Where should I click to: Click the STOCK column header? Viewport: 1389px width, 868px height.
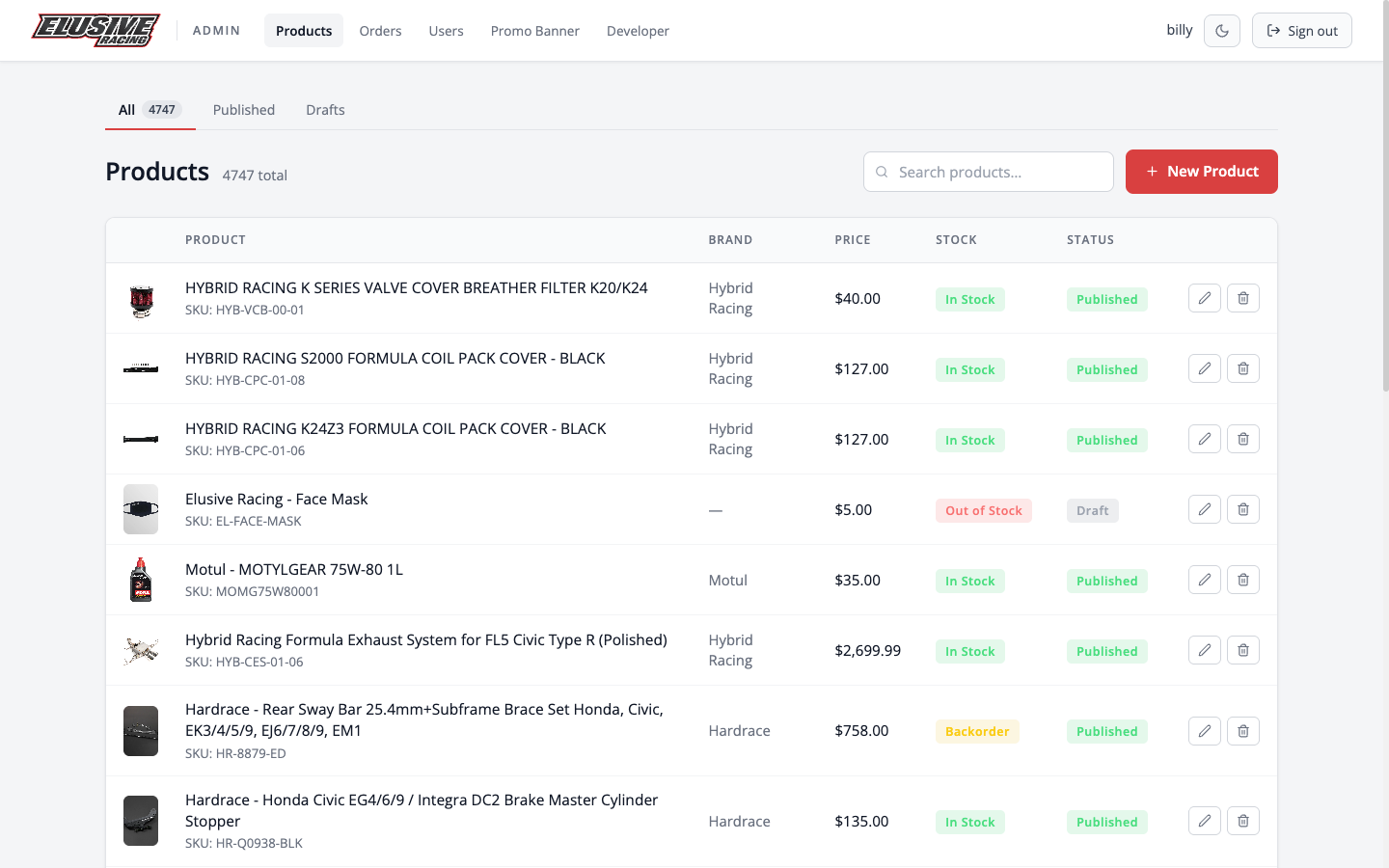[956, 240]
